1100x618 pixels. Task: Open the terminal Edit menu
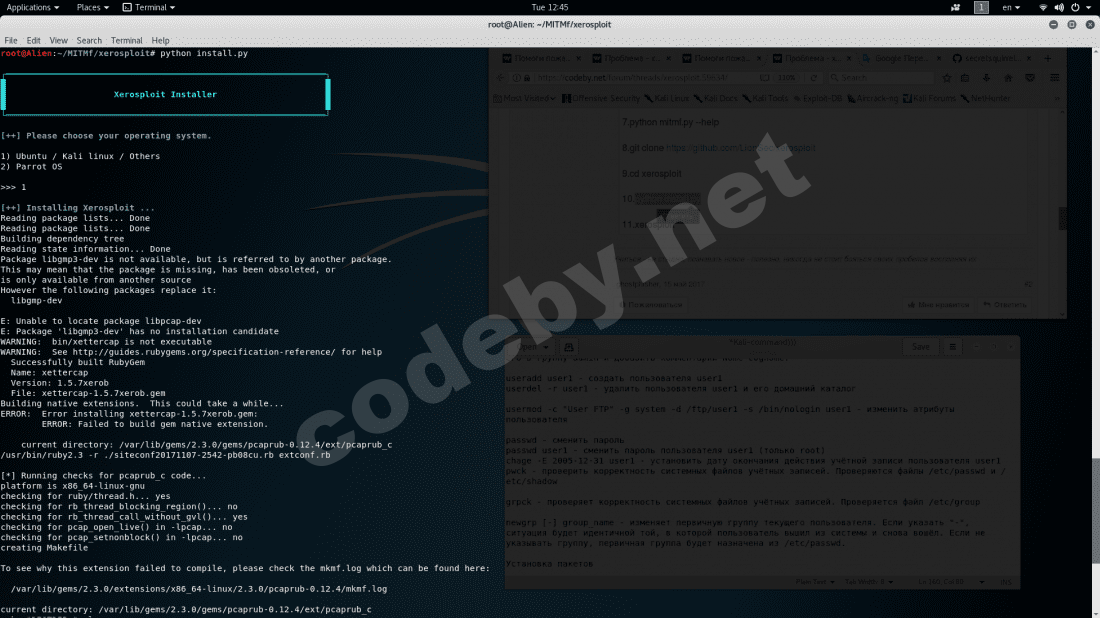(33, 41)
